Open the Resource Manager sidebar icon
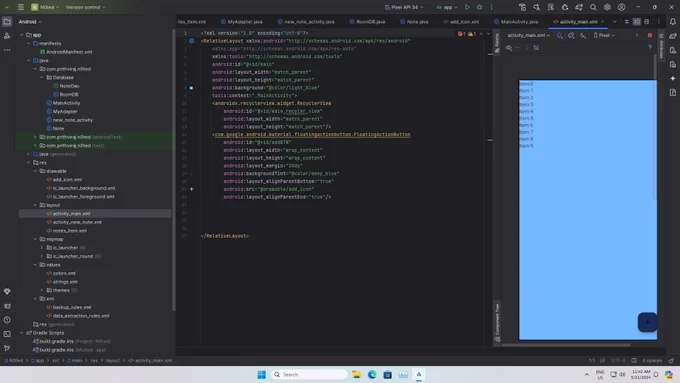 [7, 36]
